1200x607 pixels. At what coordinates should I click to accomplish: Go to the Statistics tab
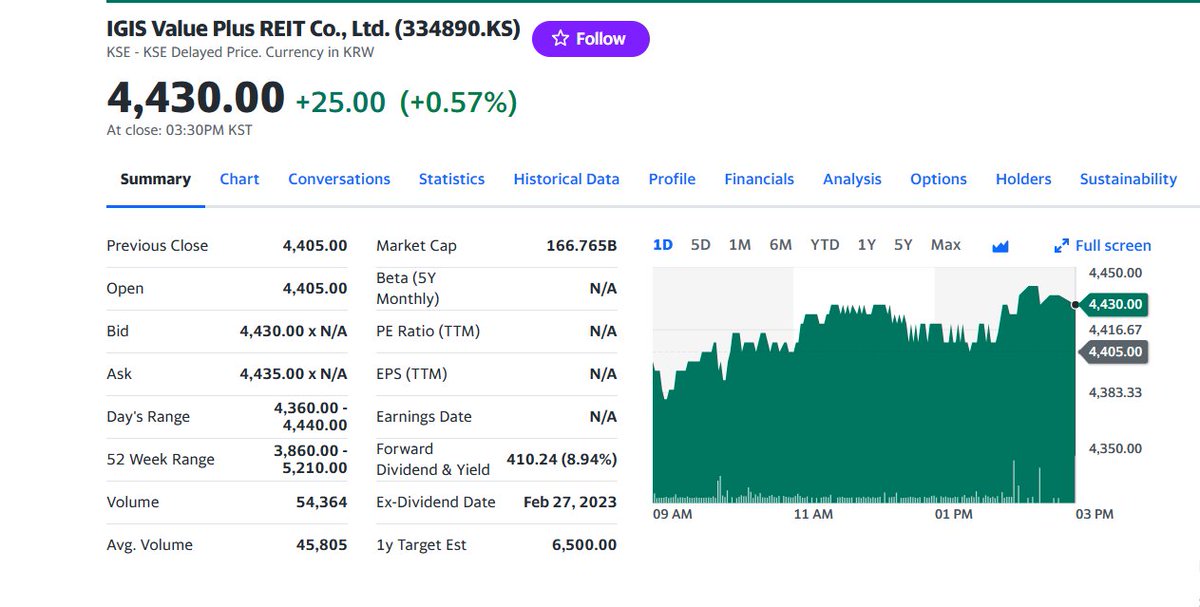pos(451,179)
